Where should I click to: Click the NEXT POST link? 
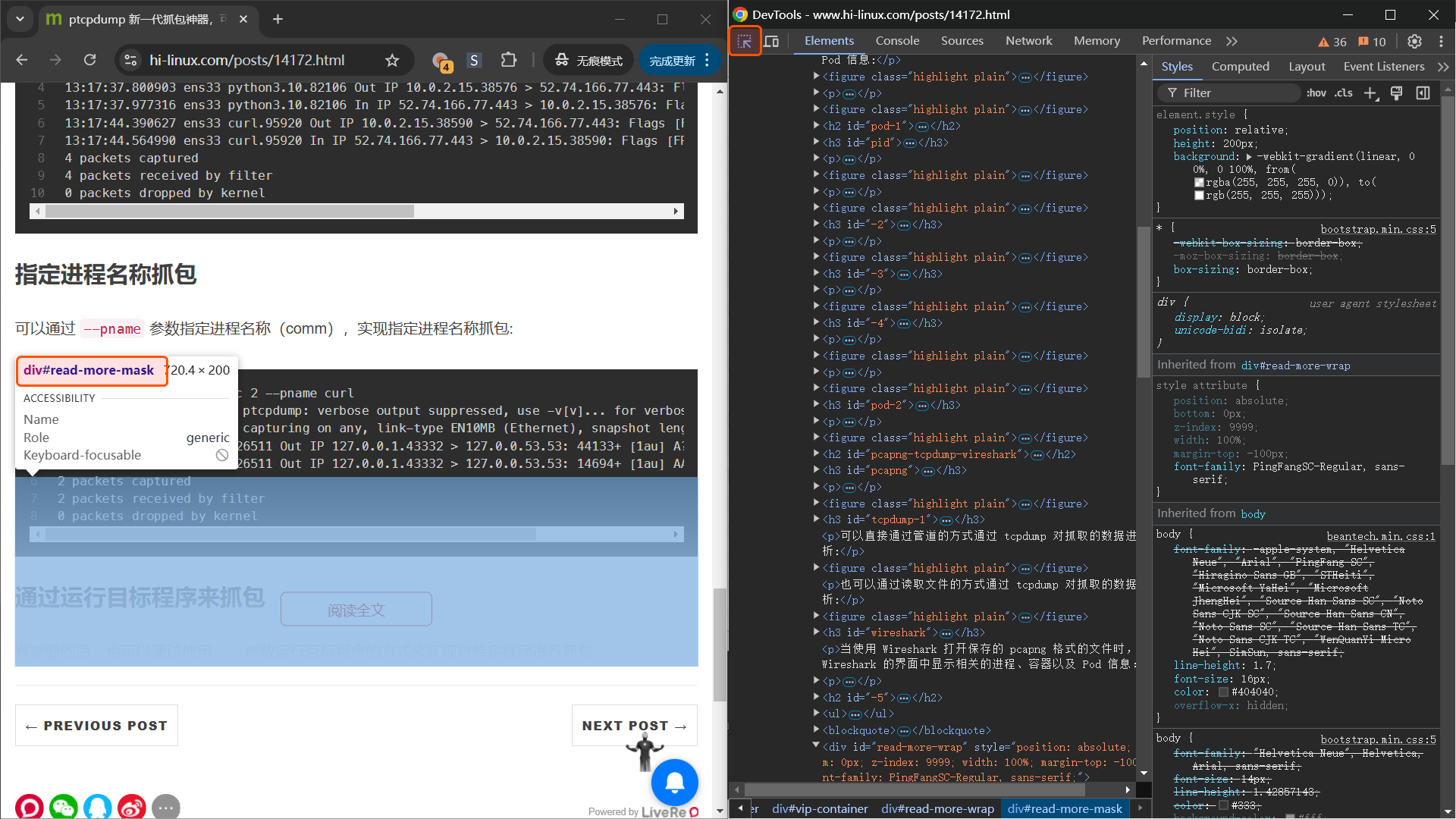coord(634,726)
